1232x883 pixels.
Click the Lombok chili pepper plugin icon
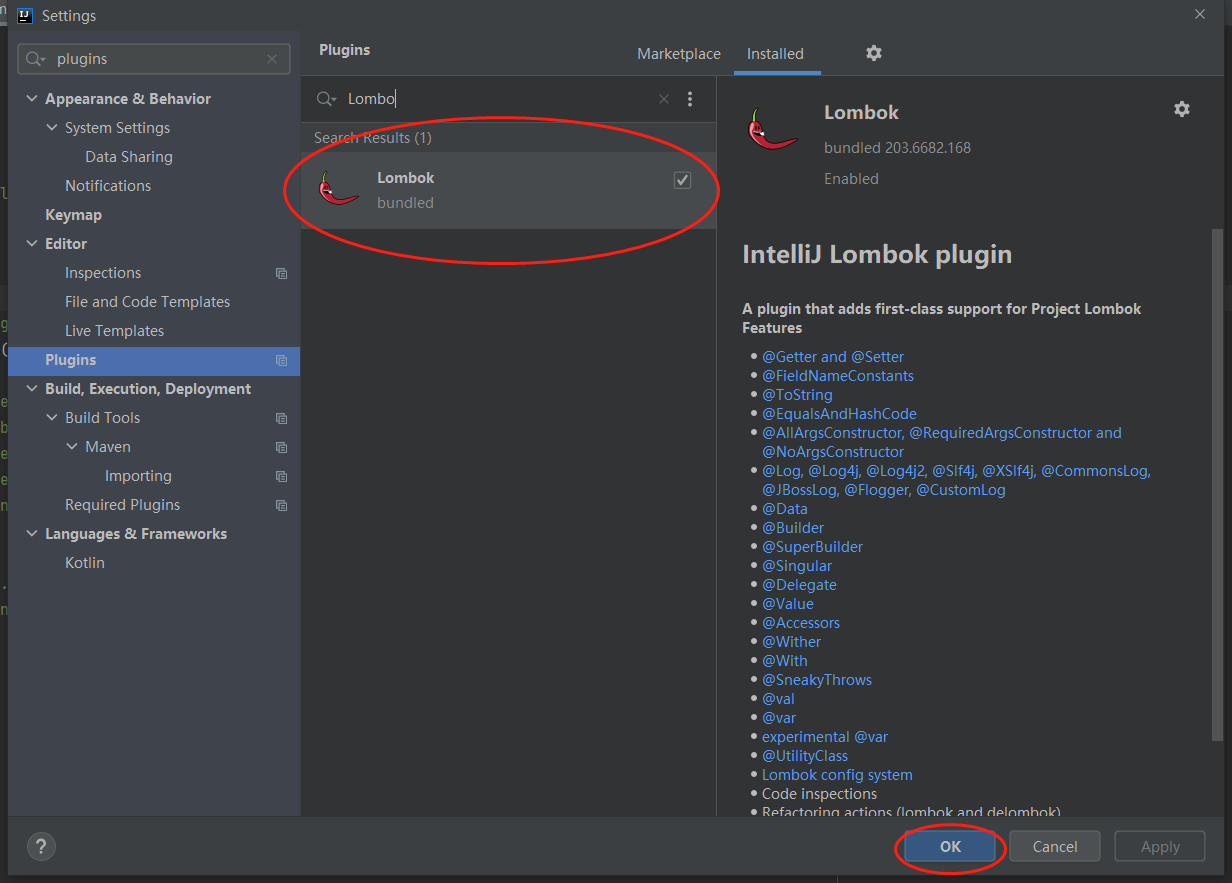339,188
